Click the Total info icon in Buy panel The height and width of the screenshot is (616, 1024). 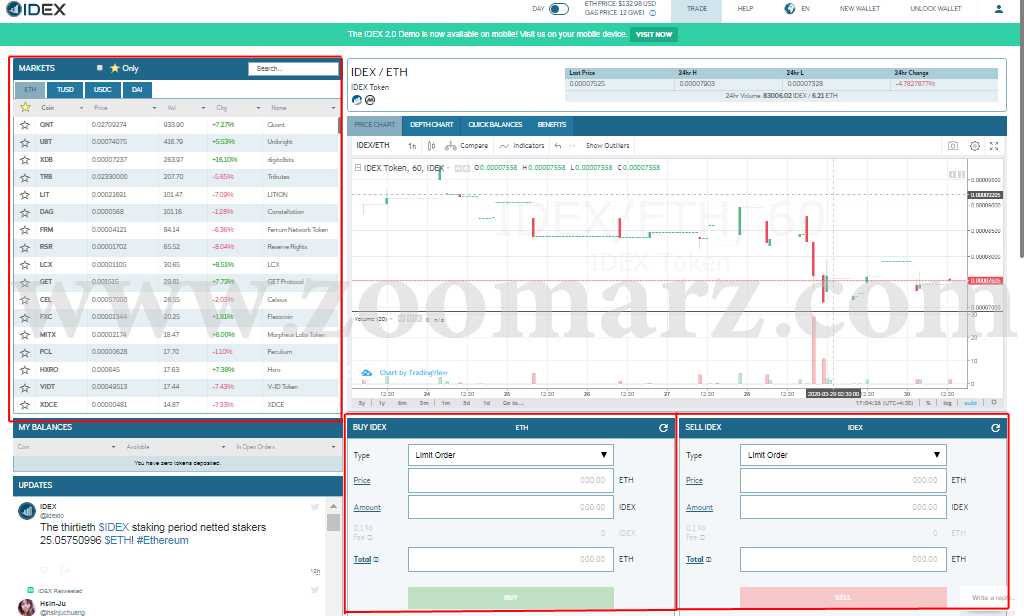[x=376, y=560]
